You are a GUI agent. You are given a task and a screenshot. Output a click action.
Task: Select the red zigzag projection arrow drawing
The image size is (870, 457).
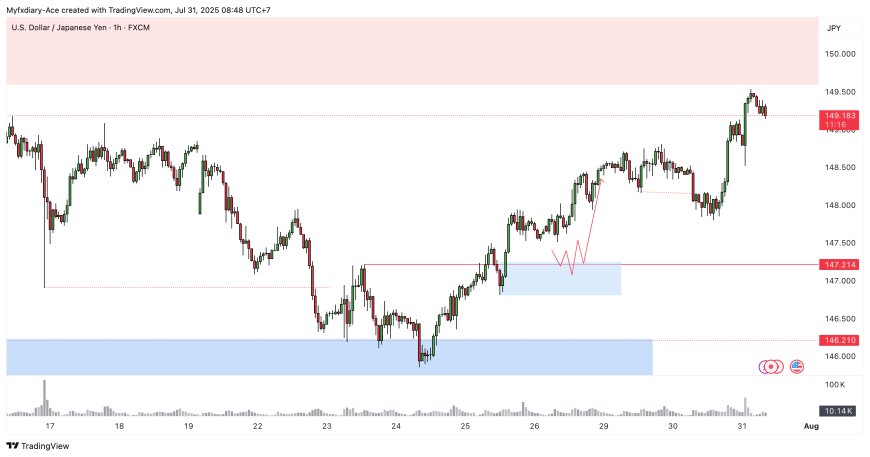coord(583,235)
